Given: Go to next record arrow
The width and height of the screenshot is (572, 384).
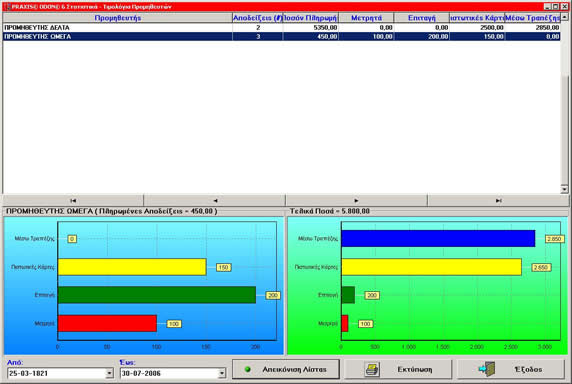Looking at the screenshot, I should [356, 201].
